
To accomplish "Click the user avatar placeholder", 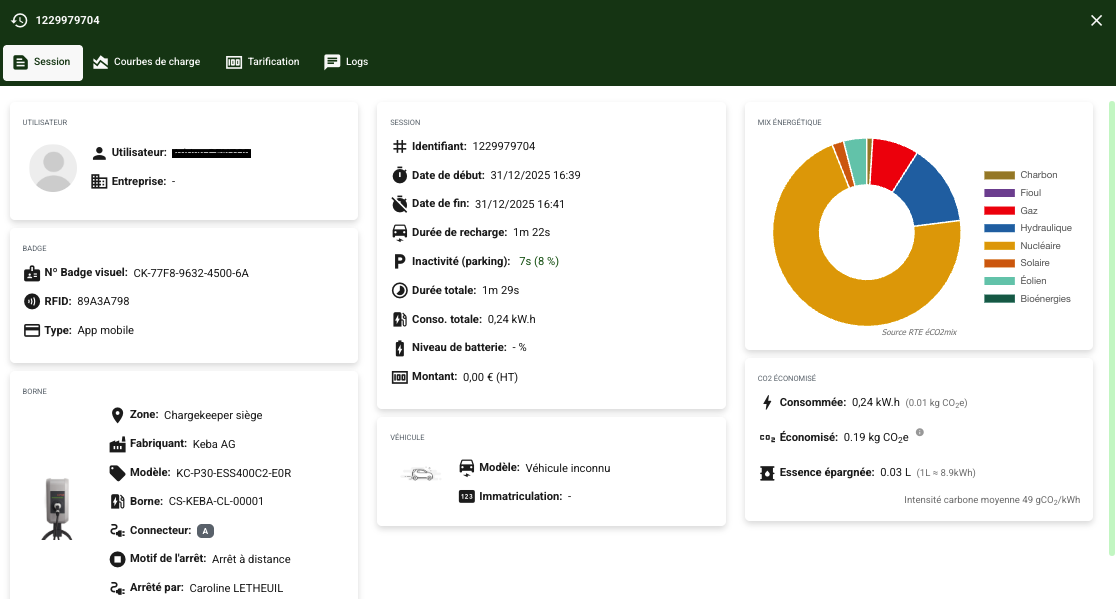I will 53,168.
